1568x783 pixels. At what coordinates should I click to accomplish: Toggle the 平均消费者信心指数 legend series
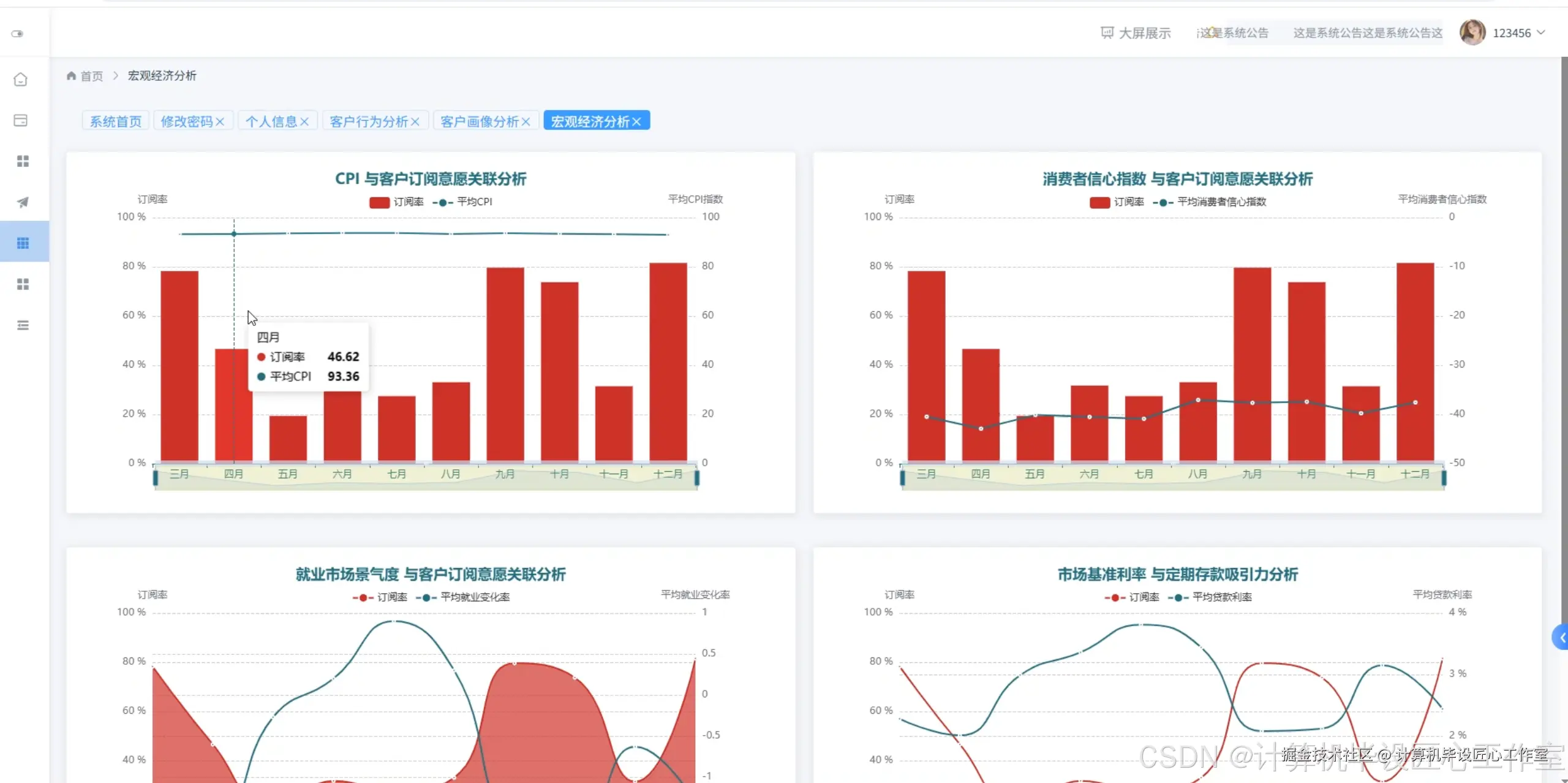[1210, 202]
